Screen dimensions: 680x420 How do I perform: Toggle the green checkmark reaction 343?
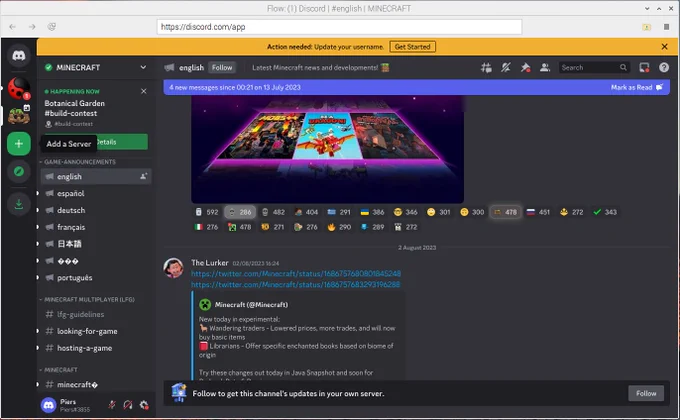(x=605, y=212)
